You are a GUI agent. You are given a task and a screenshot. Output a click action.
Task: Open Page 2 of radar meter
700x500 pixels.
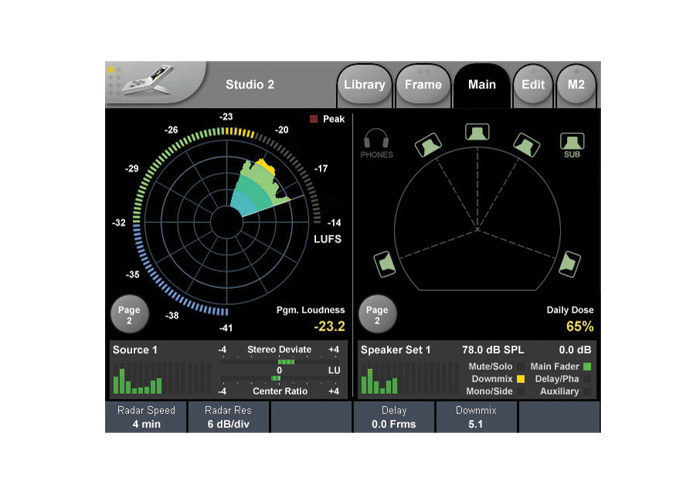129,314
